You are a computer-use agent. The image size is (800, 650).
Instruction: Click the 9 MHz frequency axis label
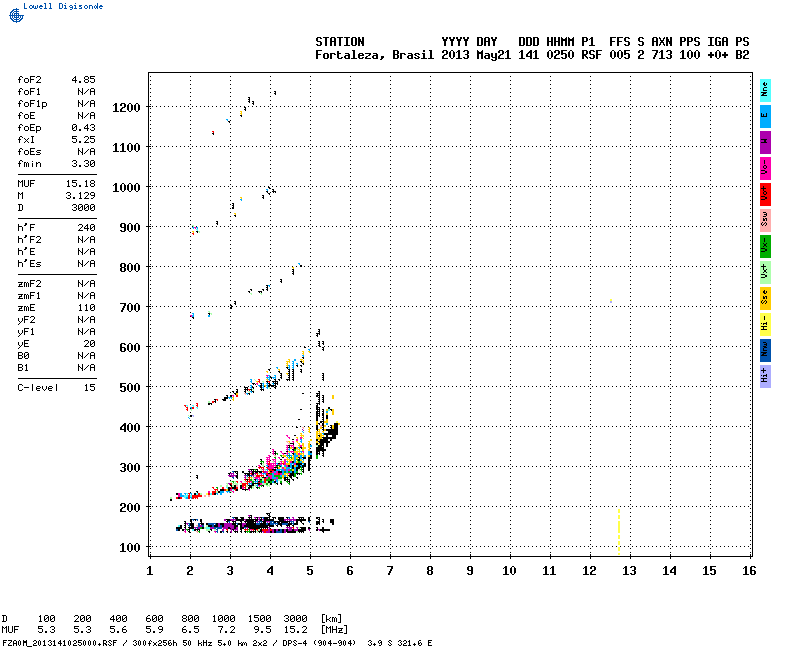(470, 571)
